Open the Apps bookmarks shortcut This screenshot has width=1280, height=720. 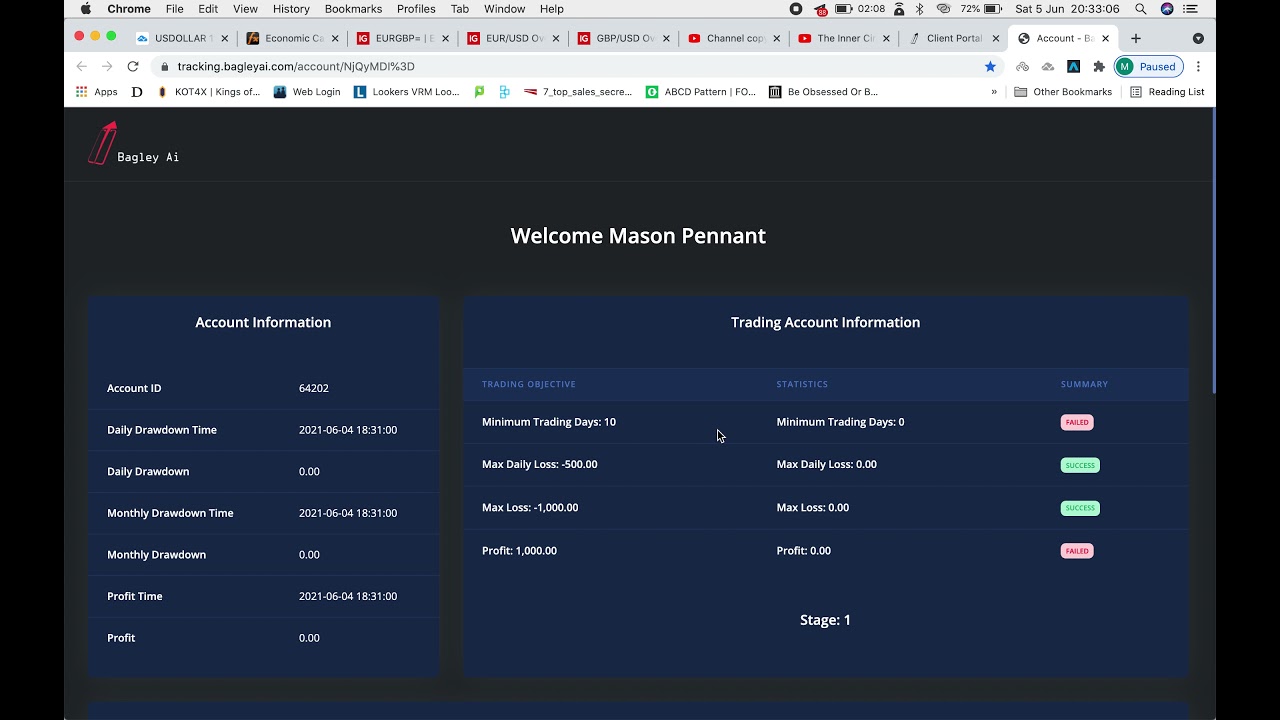[x=97, y=92]
